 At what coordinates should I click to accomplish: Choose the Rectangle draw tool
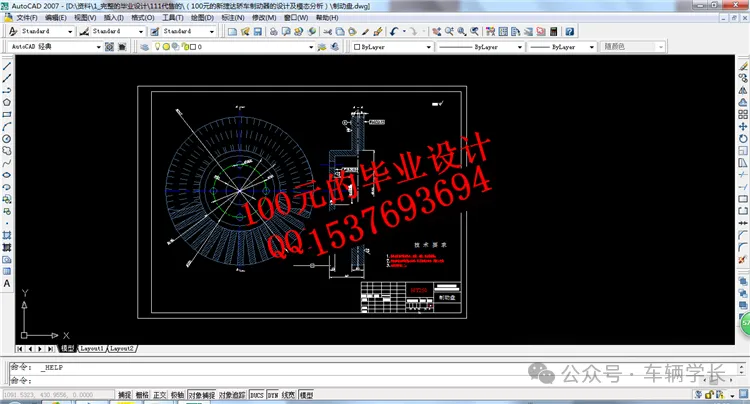[7, 114]
